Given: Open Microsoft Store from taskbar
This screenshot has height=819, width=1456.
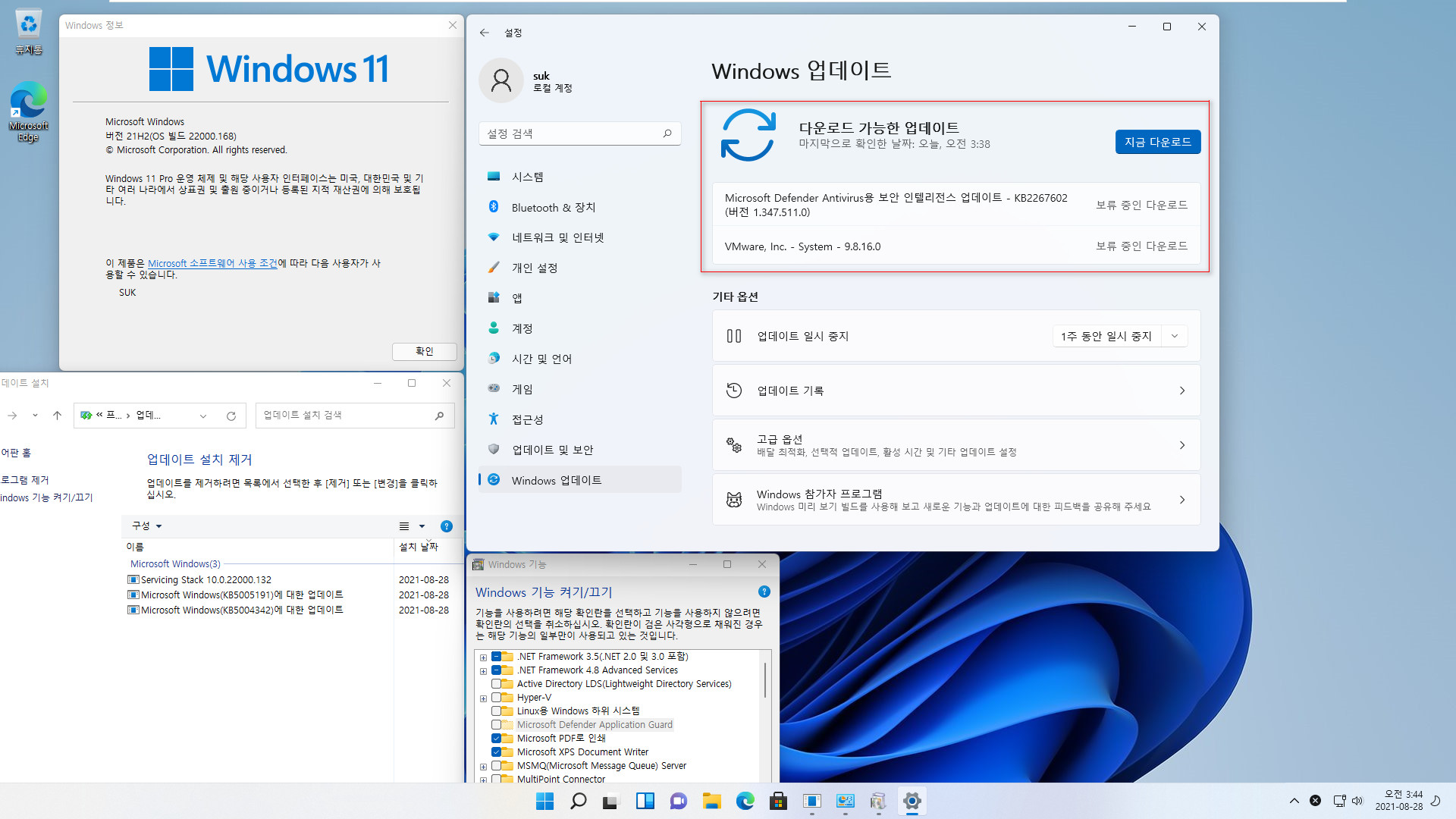Looking at the screenshot, I should [779, 801].
